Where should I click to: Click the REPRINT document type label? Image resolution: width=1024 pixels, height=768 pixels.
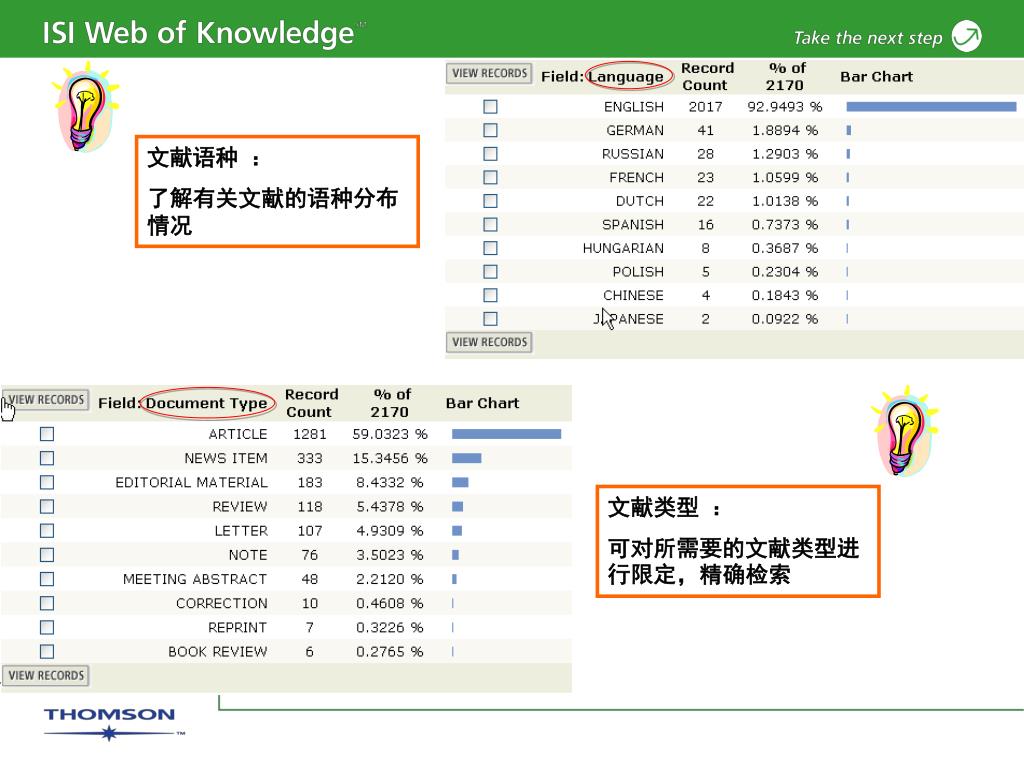pyautogui.click(x=238, y=627)
